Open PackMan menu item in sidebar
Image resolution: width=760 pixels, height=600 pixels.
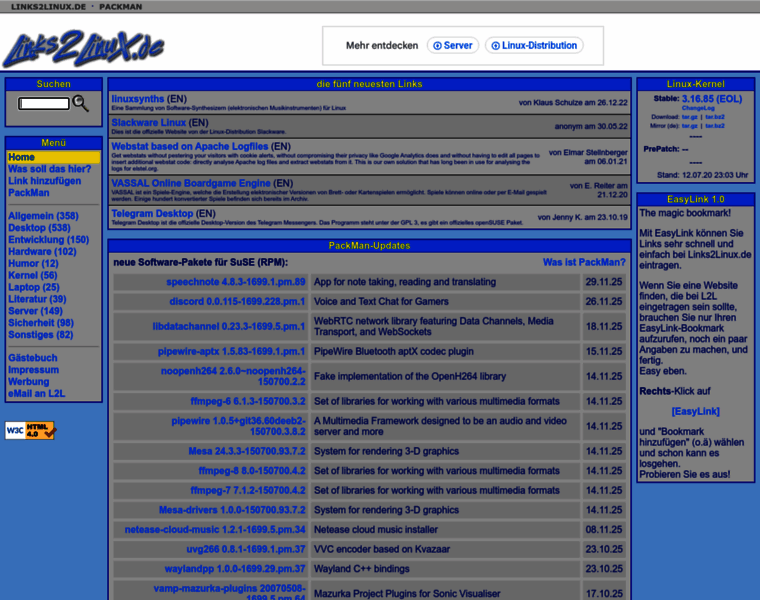pos(29,193)
